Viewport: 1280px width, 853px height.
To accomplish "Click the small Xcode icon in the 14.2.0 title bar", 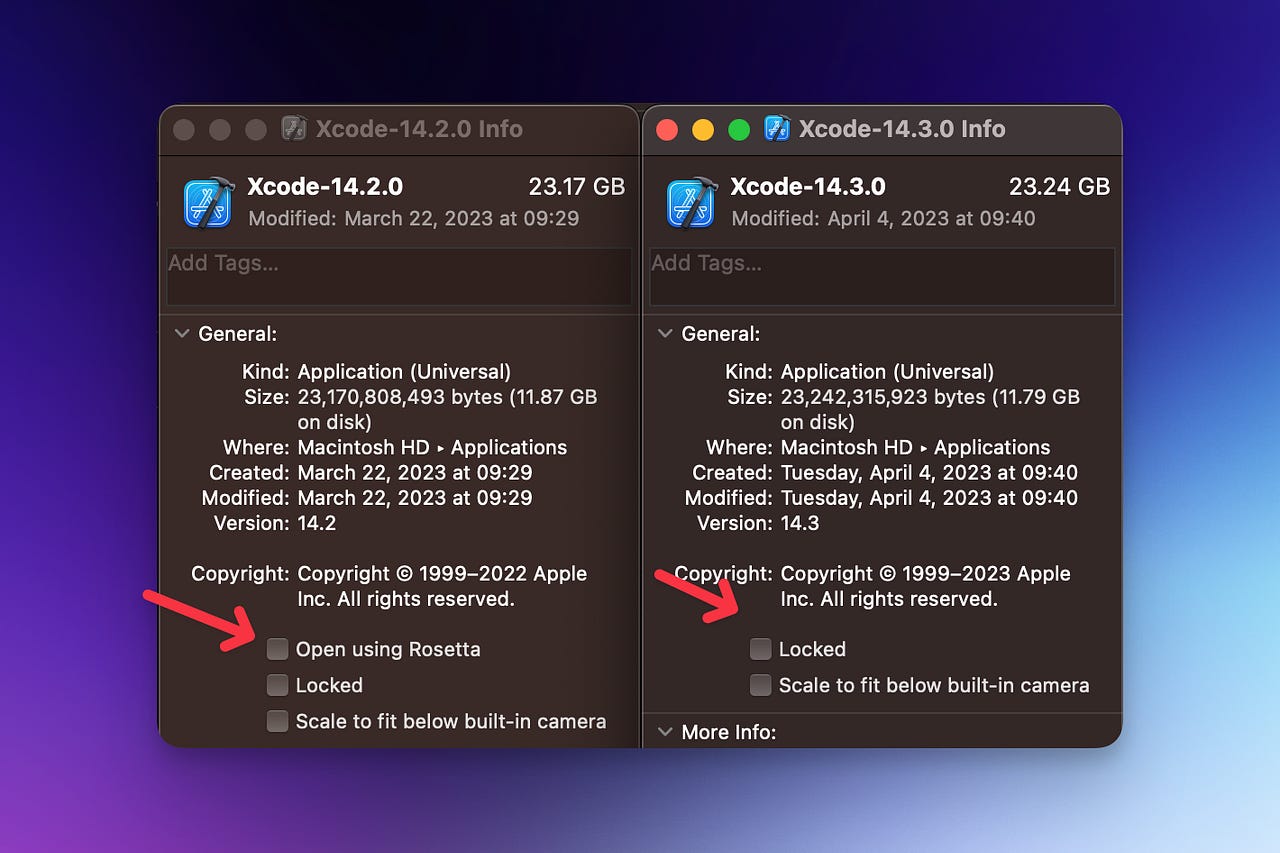I will (293, 128).
